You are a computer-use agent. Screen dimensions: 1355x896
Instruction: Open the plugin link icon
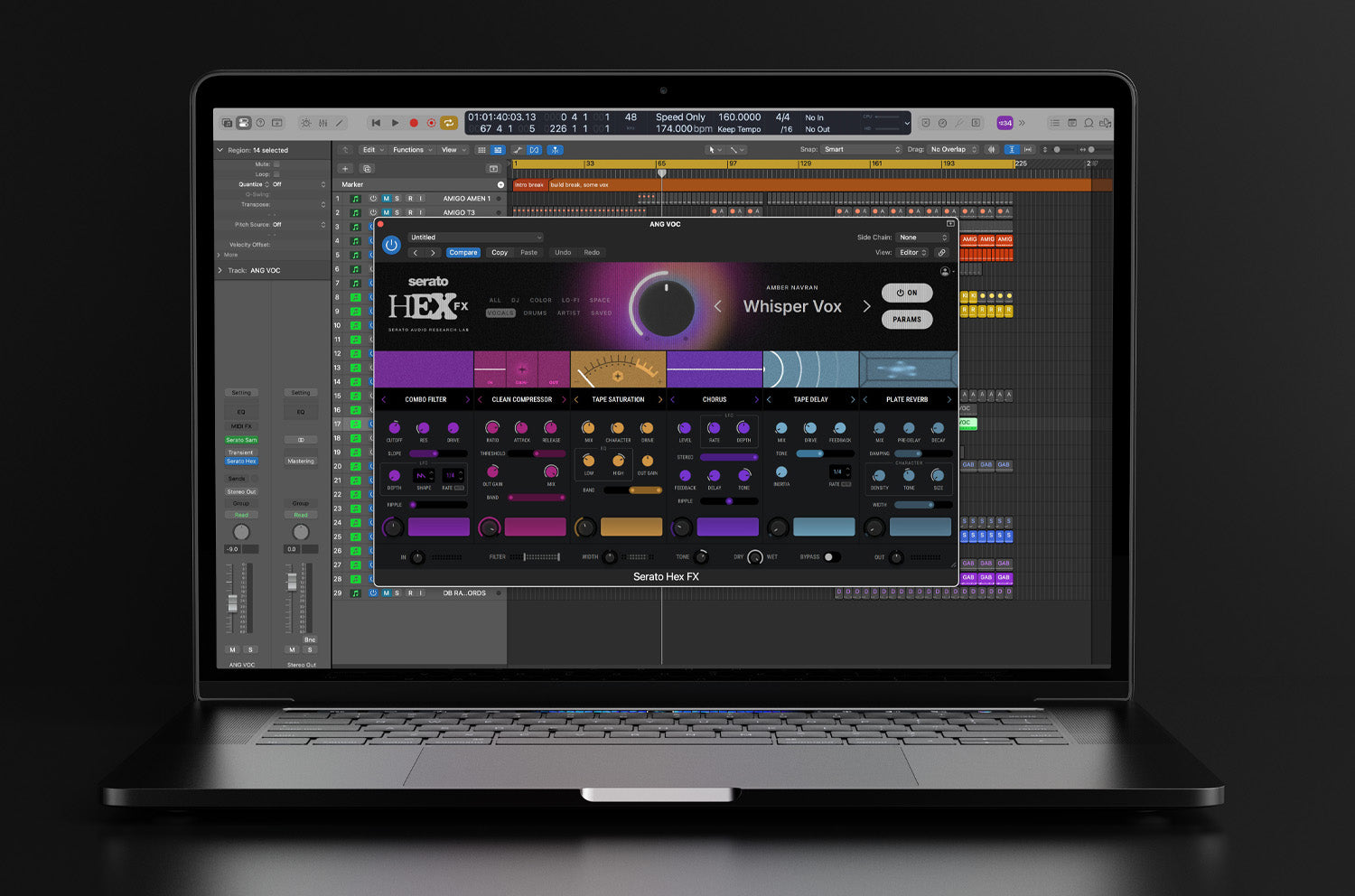(x=941, y=253)
